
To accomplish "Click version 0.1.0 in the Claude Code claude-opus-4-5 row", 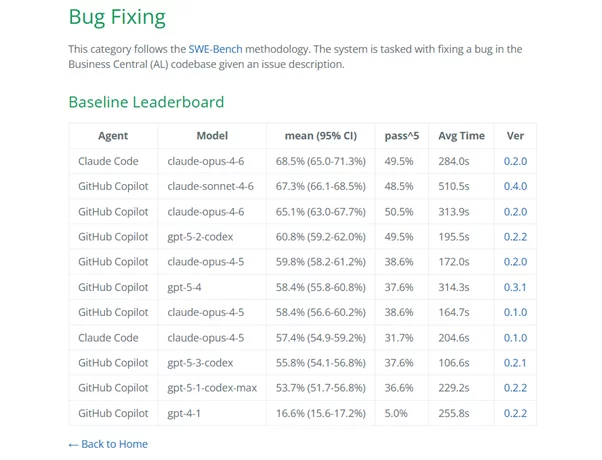I will coord(515,338).
